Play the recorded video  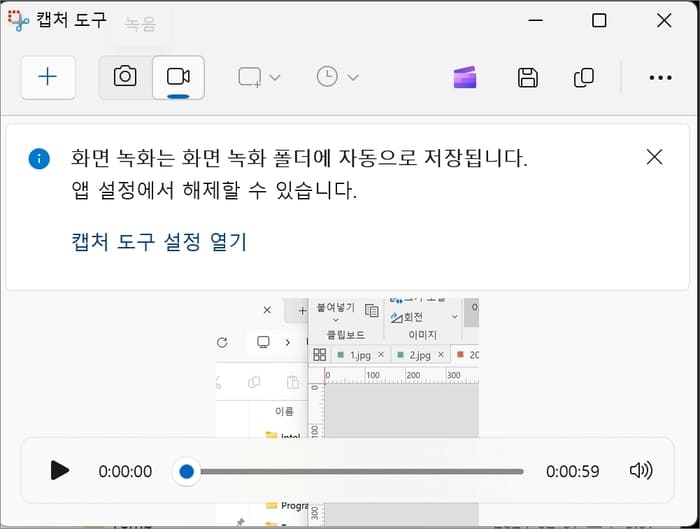point(60,471)
